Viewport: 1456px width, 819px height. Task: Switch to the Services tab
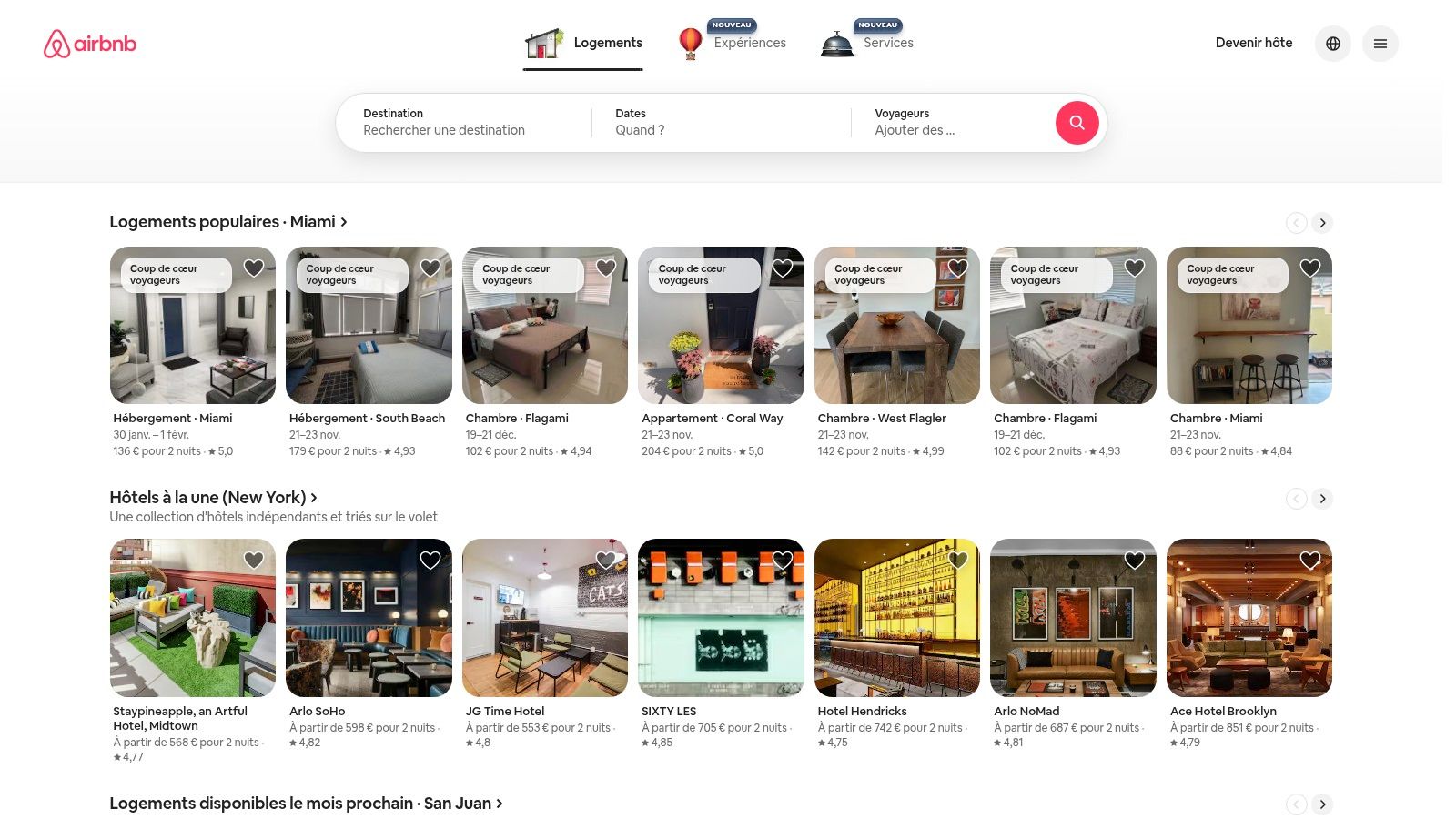coord(866,43)
